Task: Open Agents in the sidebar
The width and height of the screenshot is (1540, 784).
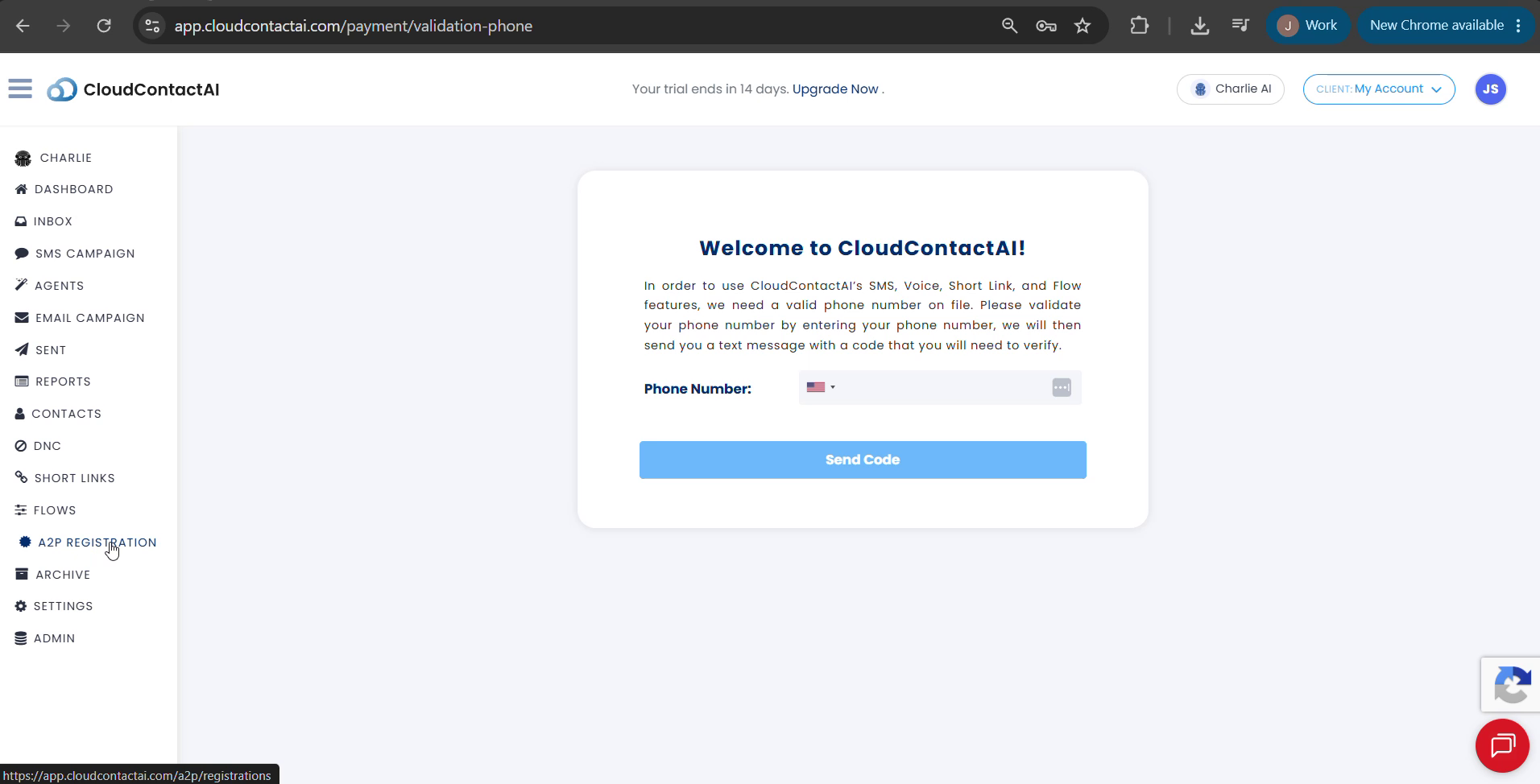Action: [x=60, y=286]
